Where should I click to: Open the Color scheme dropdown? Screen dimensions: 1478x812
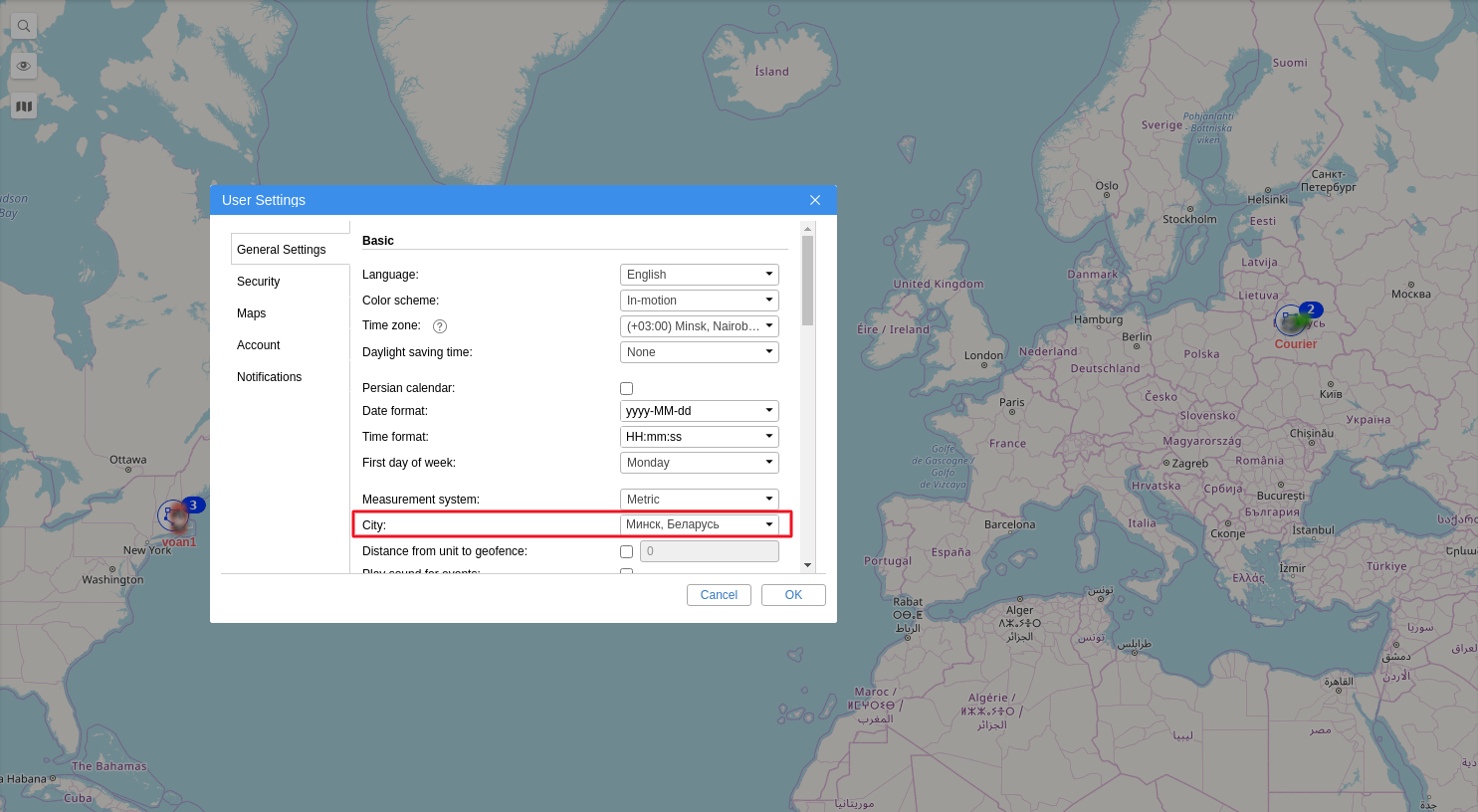699,301
